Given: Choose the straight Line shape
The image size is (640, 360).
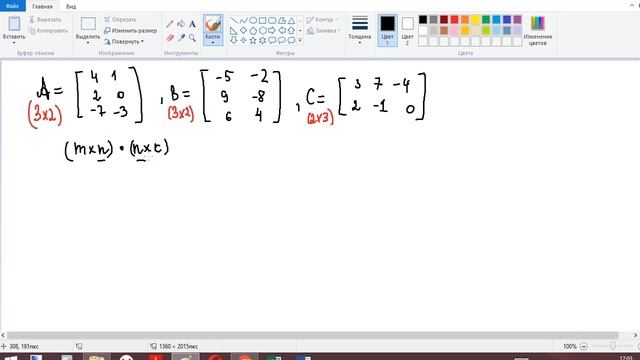Looking at the screenshot, I should (x=234, y=20).
